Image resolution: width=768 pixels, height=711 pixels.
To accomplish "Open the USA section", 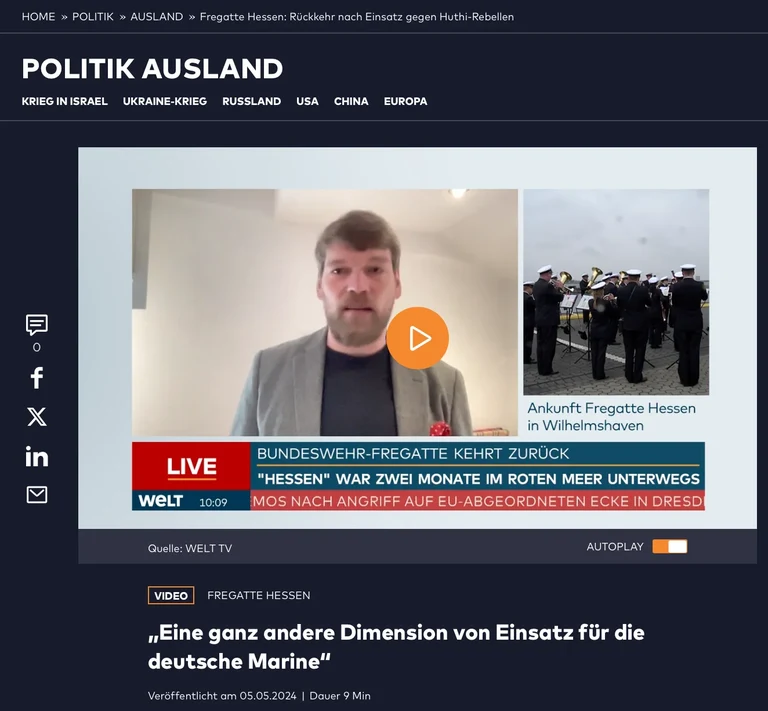I will (x=307, y=101).
